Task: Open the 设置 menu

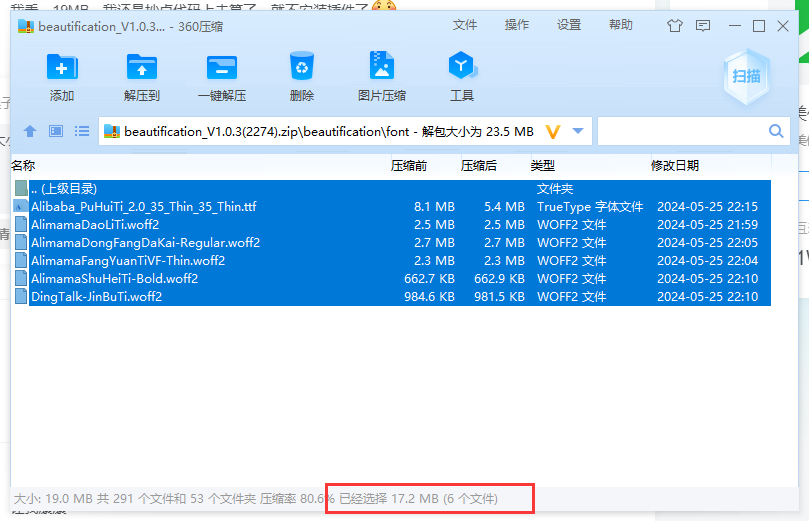Action: [x=569, y=25]
